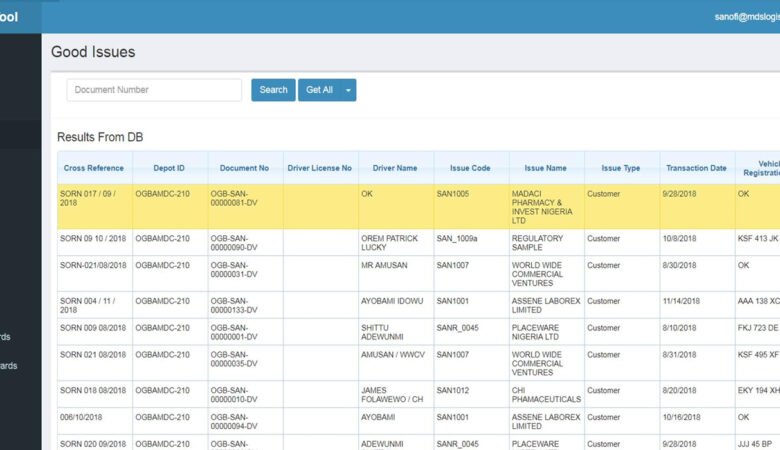Select cell SORN 020 09/2018
The height and width of the screenshot is (450, 780).
pos(93,444)
